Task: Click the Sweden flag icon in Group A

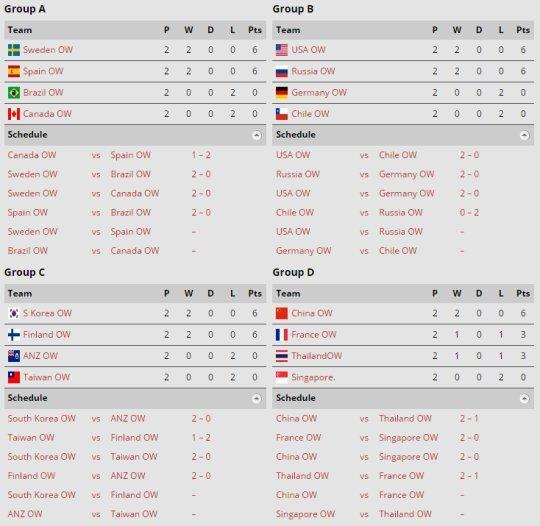Action: 14,50
